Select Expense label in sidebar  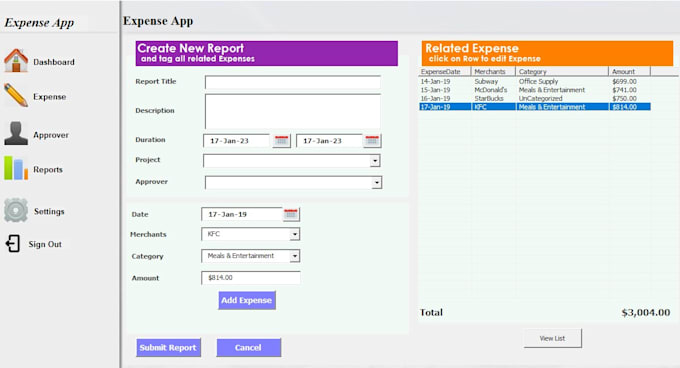click(x=49, y=97)
